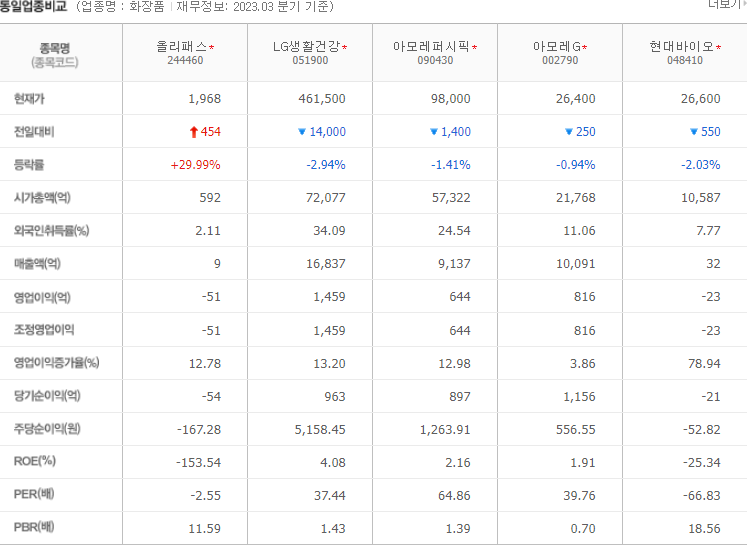This screenshot has width=754, height=557.
Task: Select the stock code 048410
Action: tap(685, 61)
